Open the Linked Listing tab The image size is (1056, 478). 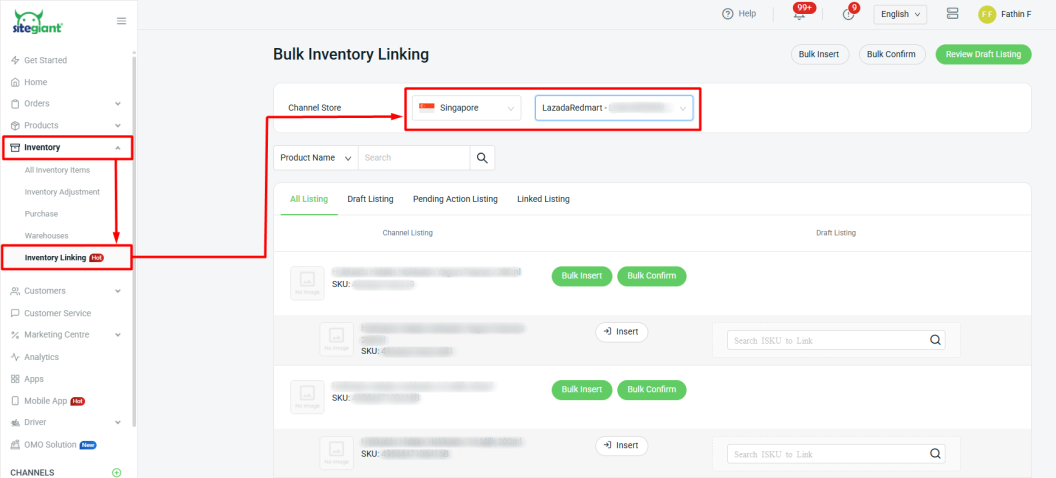[x=543, y=199]
